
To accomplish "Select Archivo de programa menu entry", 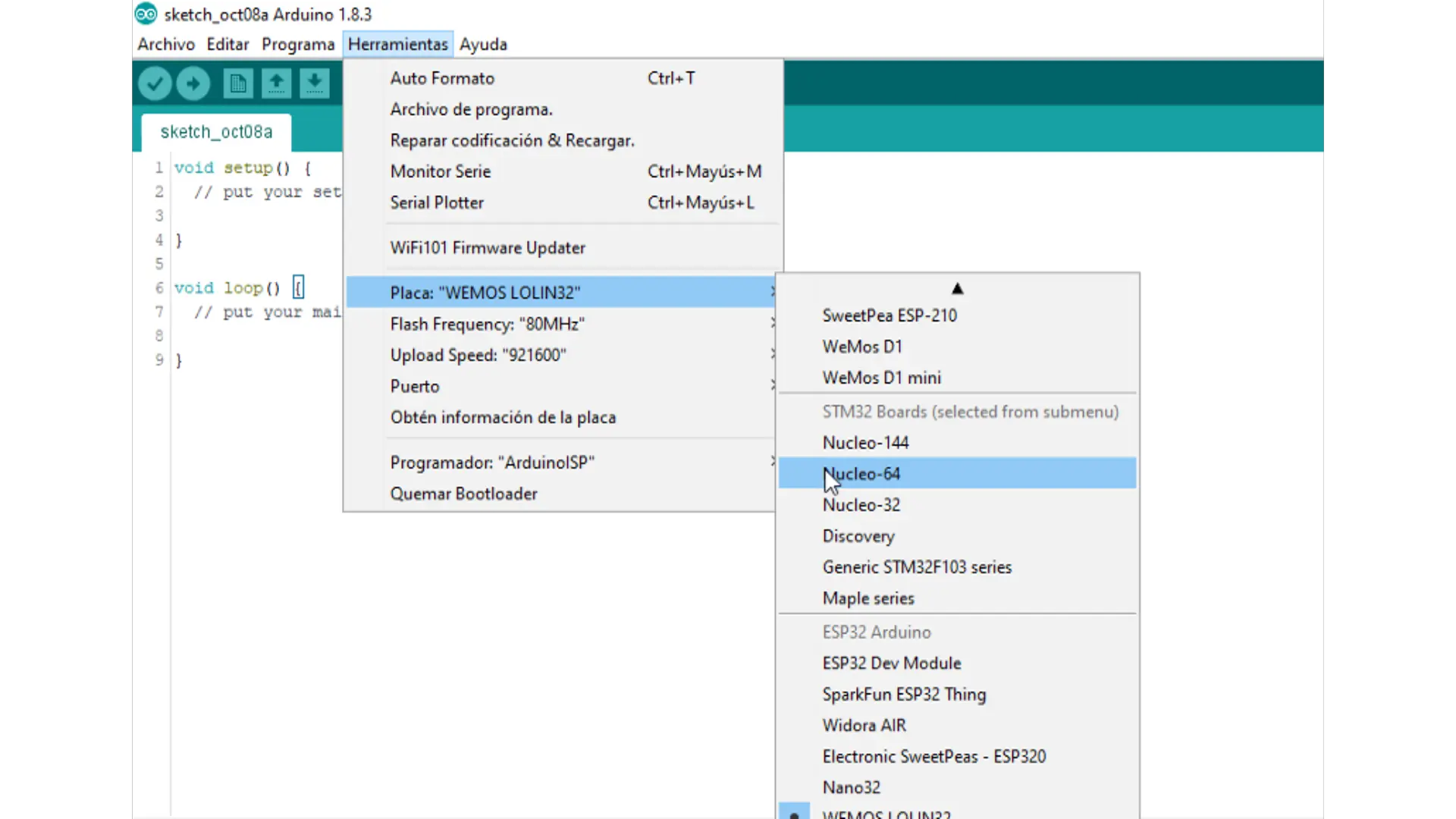I will tap(563, 109).
